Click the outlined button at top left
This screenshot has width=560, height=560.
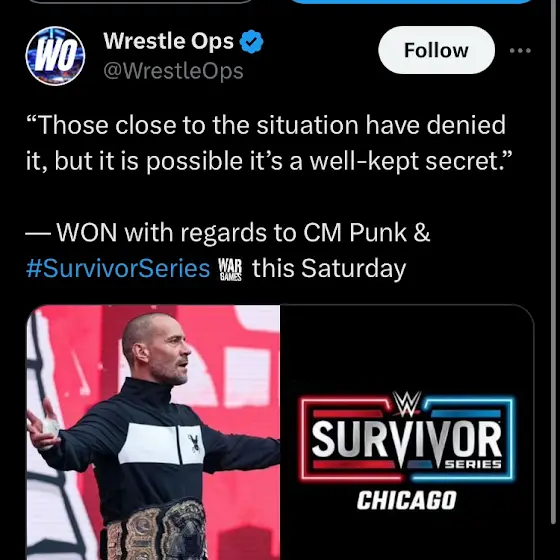coord(140,1)
